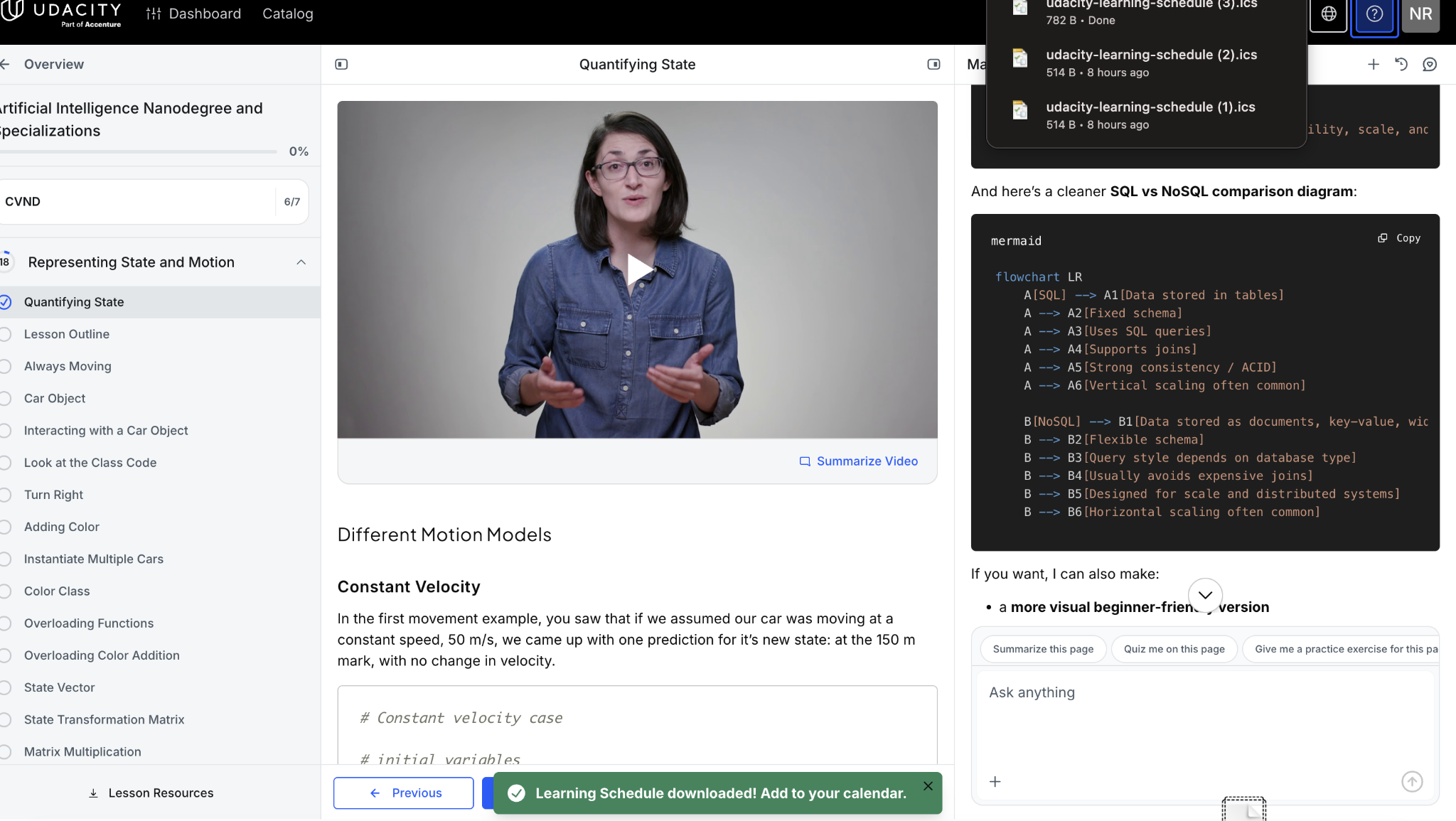Screen dimensions: 1456x821
Task: Open udacity-learning-schedule (2).ics download
Action: 1146,63
